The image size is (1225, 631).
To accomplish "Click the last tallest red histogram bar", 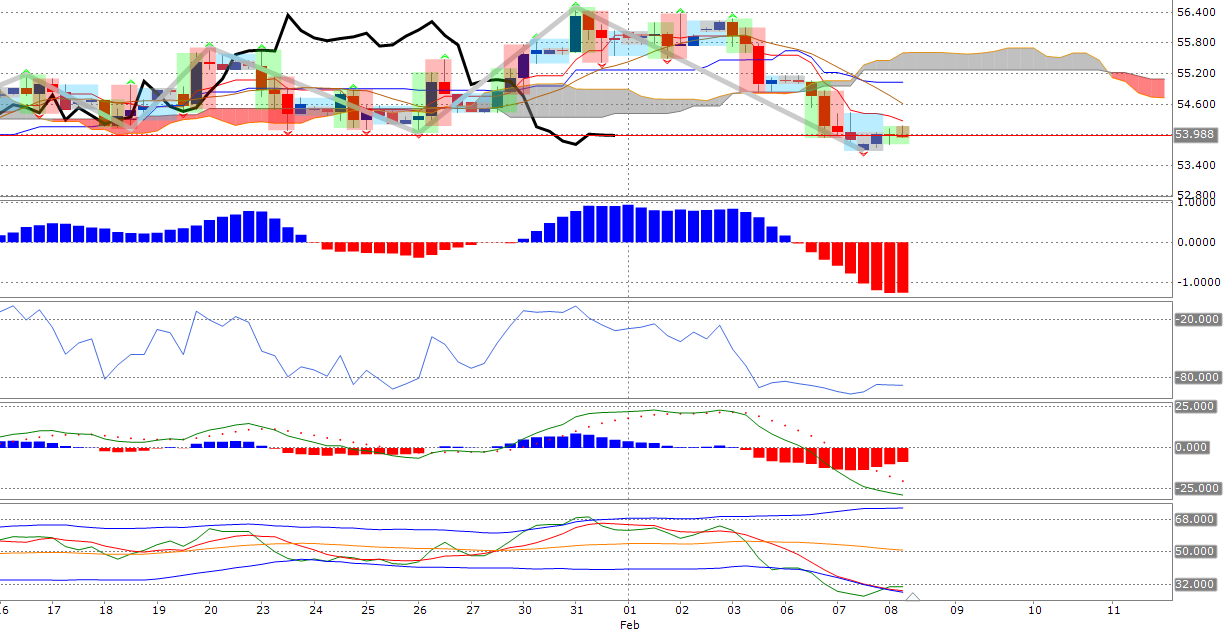I will click(901, 267).
